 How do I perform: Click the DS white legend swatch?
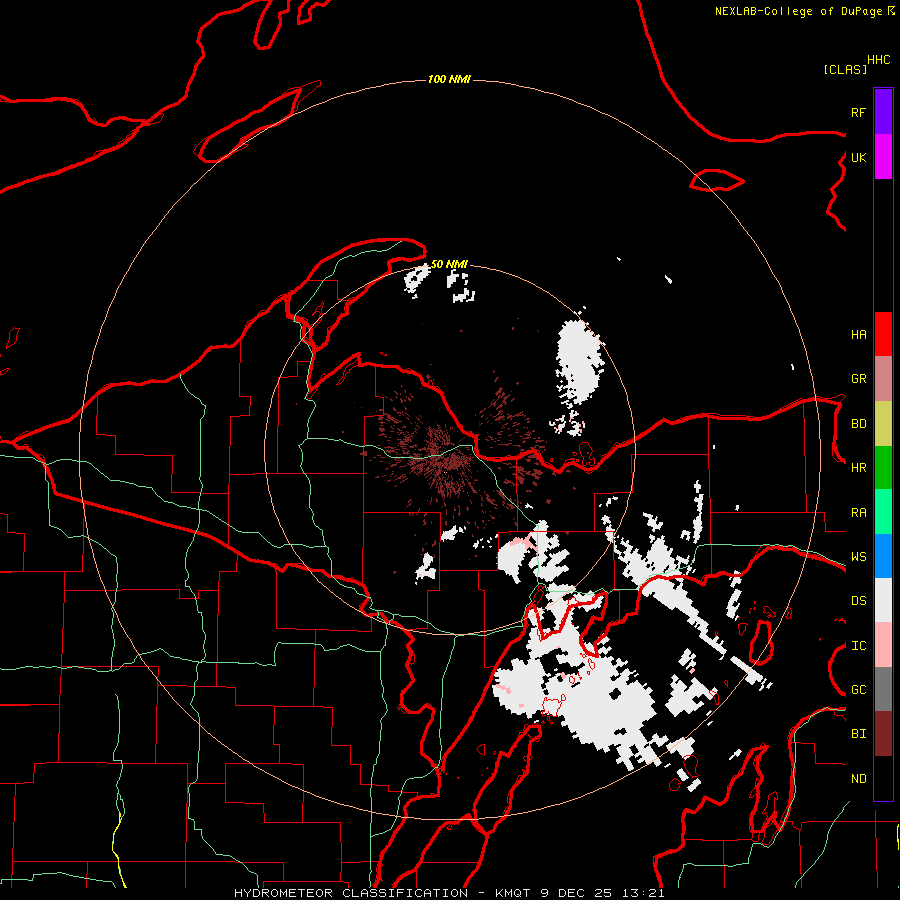(883, 600)
